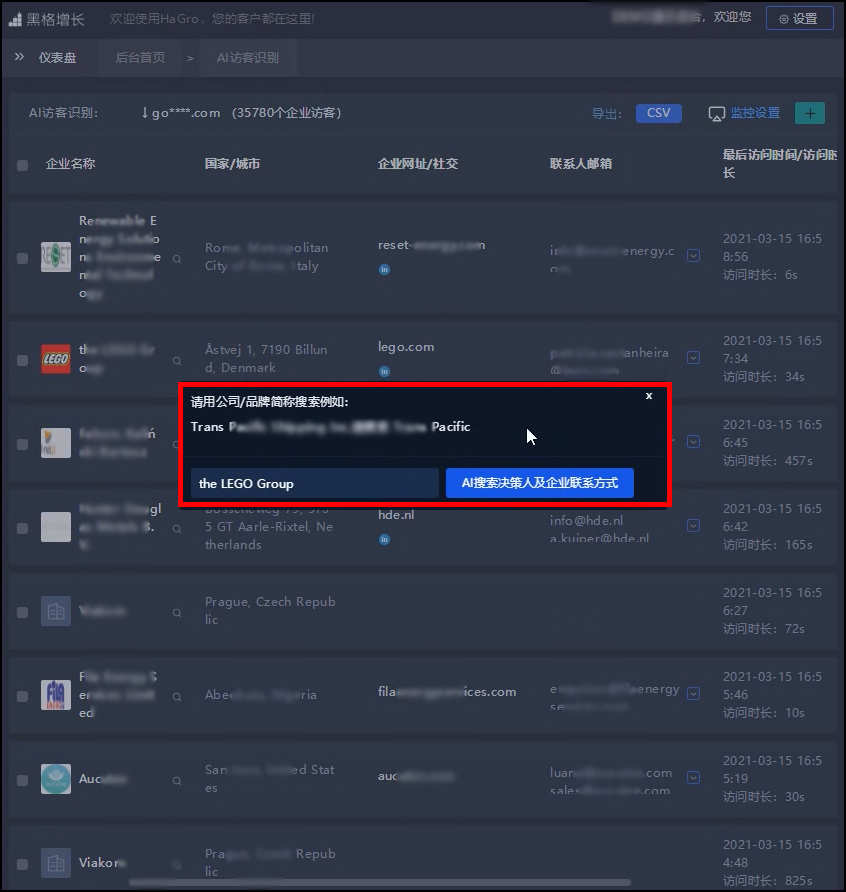This screenshot has height=892, width=846.
Task: Click the LEGO company logo
Action: coord(56,359)
